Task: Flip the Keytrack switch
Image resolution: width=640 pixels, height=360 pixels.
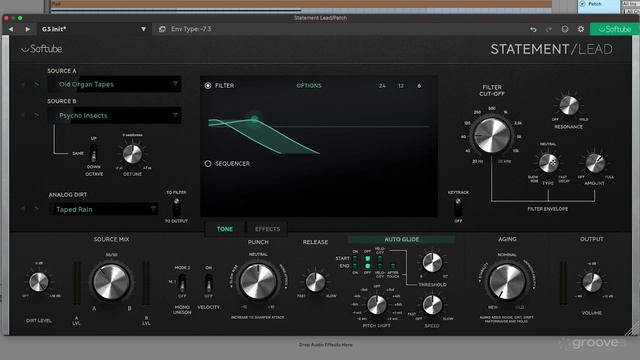Action: coord(458,207)
